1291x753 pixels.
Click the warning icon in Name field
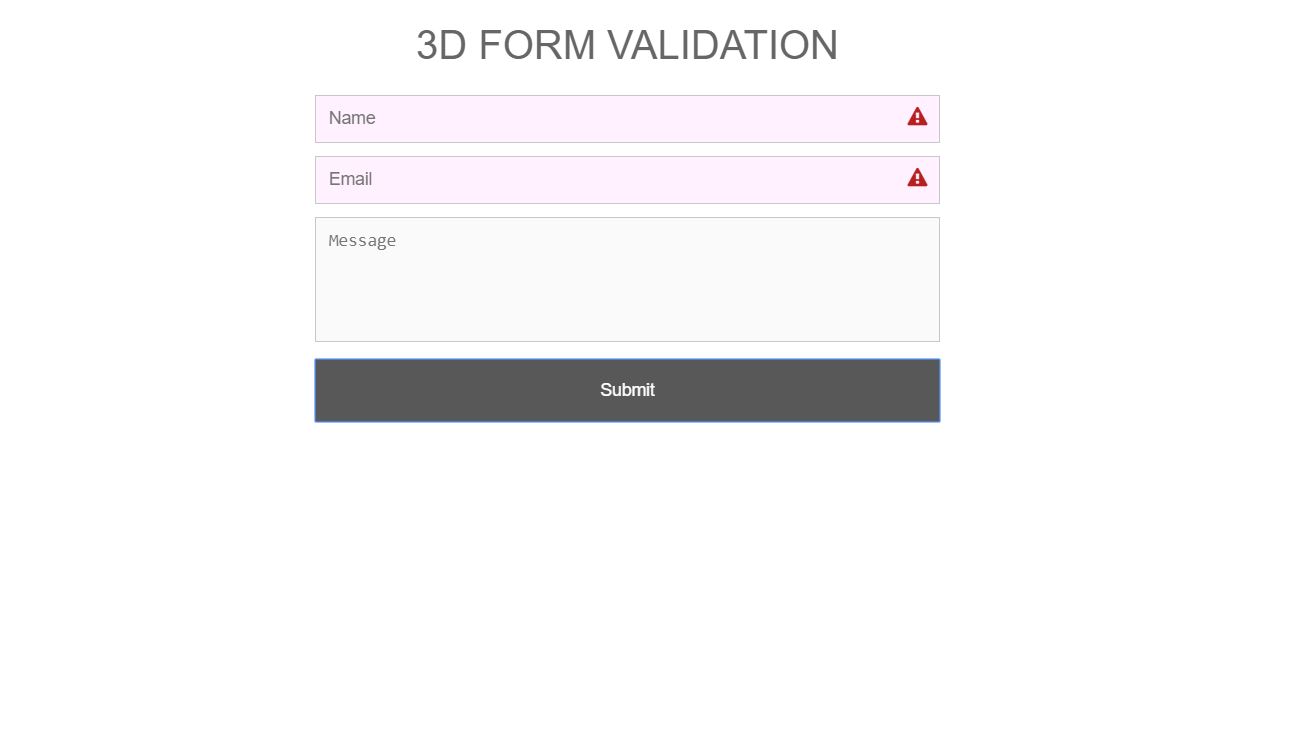coord(917,117)
